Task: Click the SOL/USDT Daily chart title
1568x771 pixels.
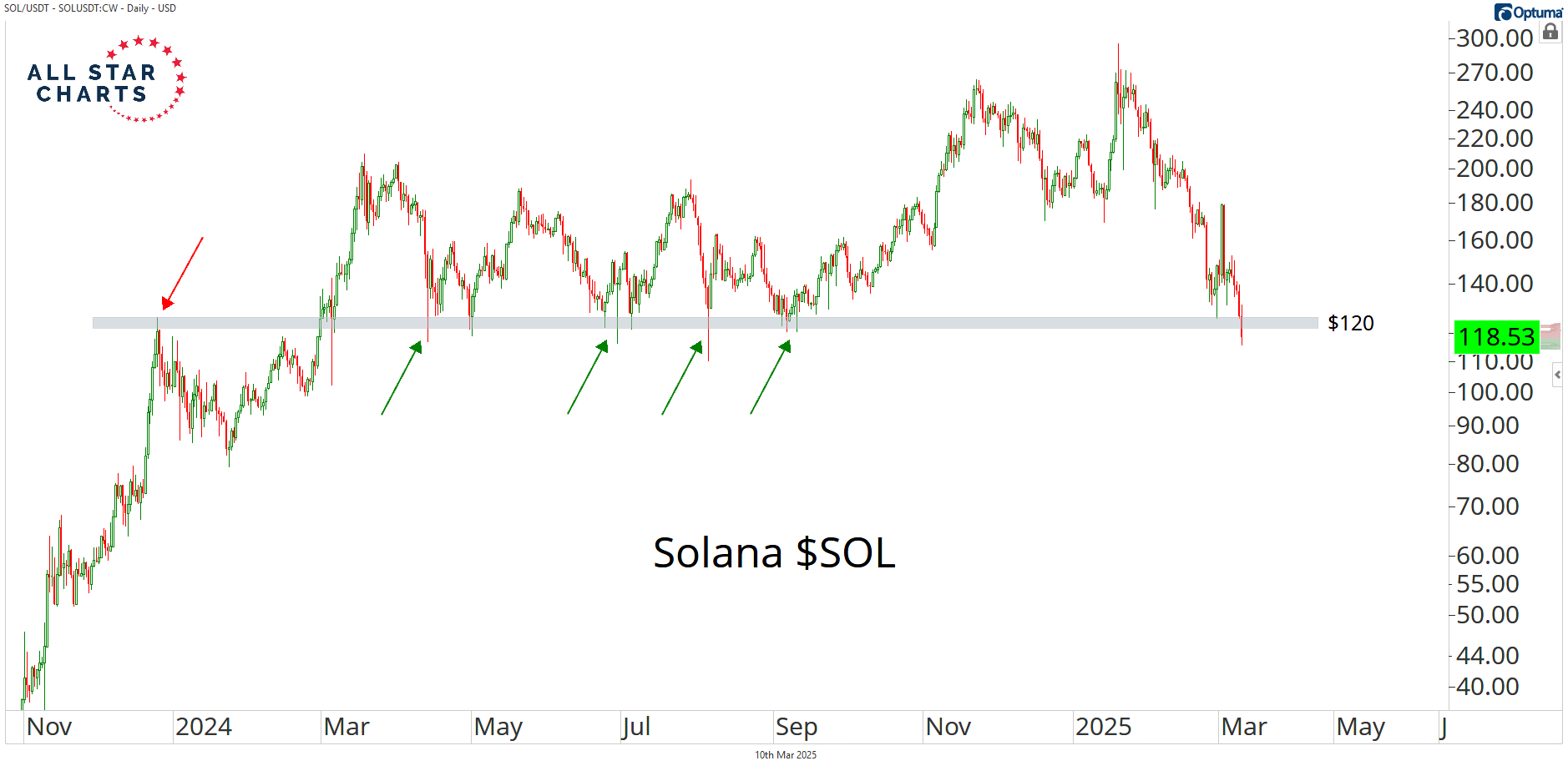Action: pos(90,8)
